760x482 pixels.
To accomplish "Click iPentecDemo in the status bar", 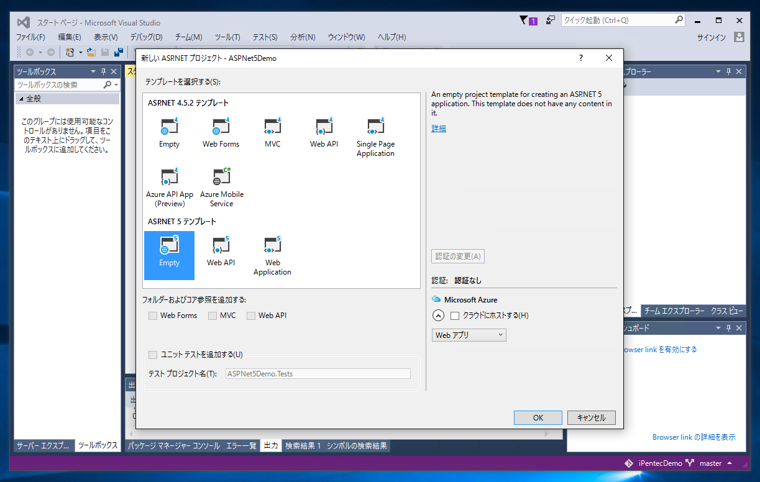I will tap(660, 463).
